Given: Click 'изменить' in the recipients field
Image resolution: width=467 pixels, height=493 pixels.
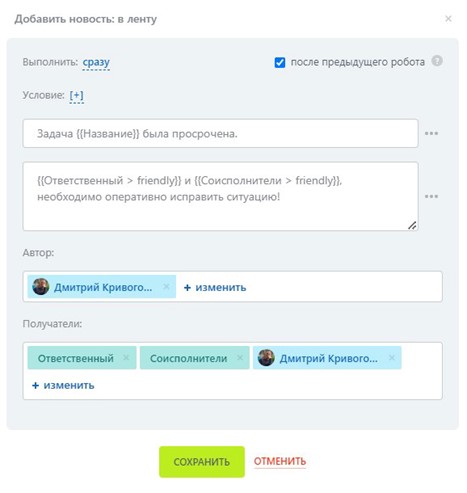Looking at the screenshot, I should pos(63,385).
